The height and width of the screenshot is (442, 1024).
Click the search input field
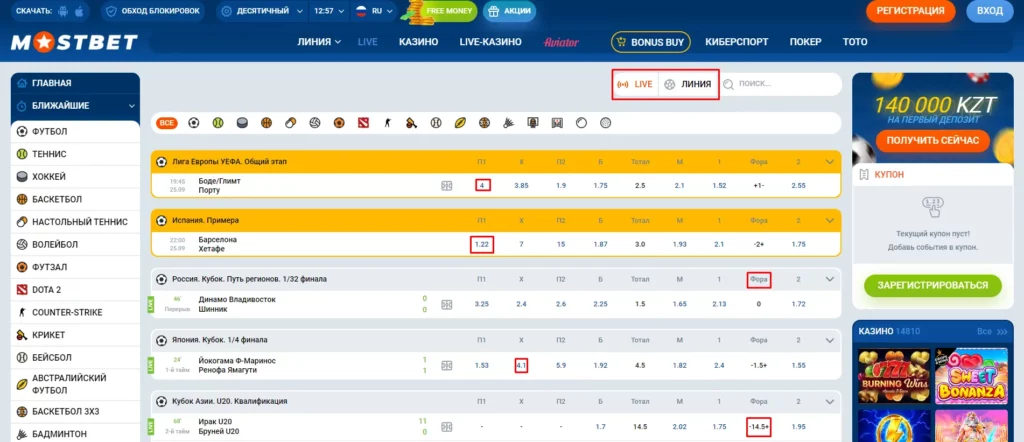[x=781, y=84]
